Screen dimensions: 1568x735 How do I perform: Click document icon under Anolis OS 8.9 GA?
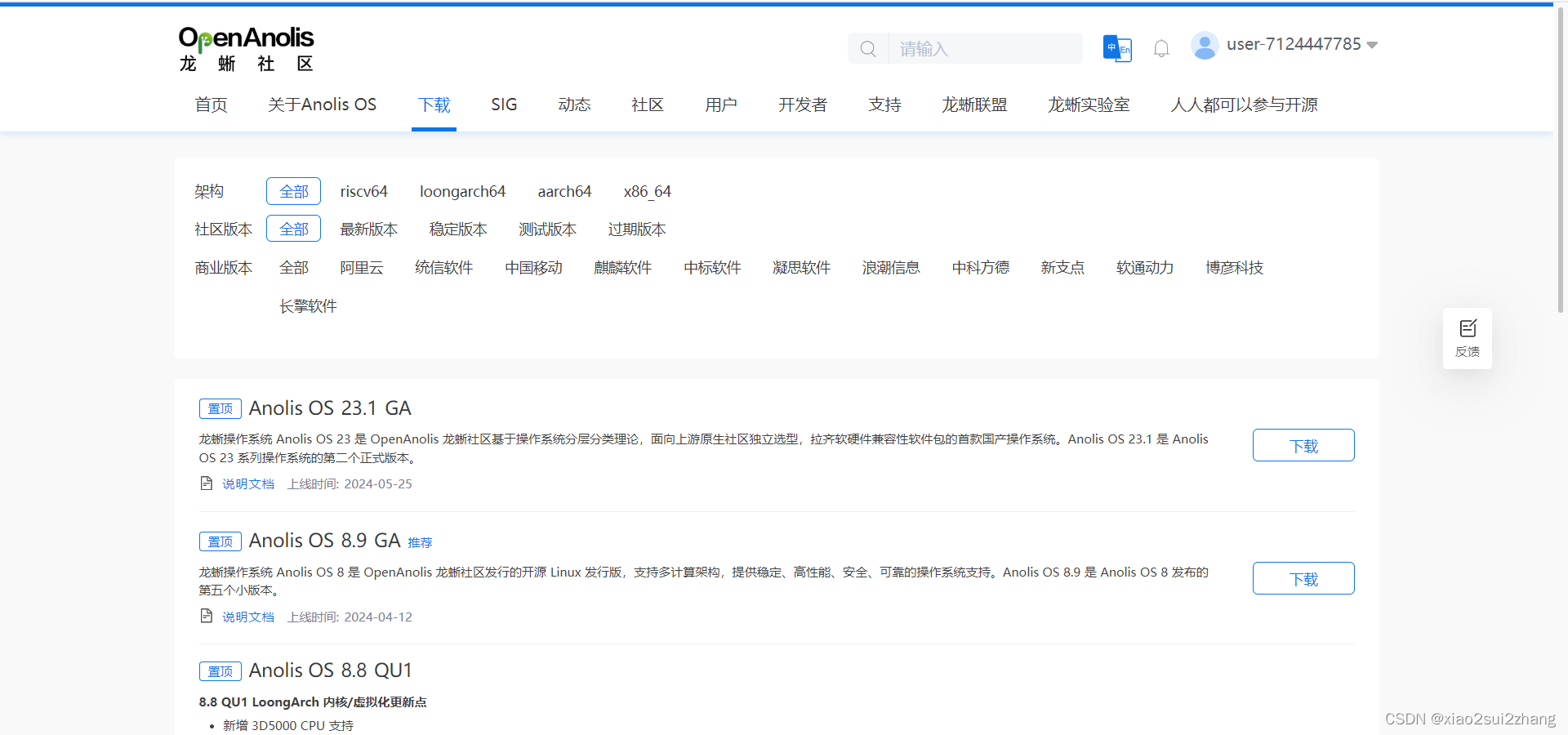[x=207, y=616]
